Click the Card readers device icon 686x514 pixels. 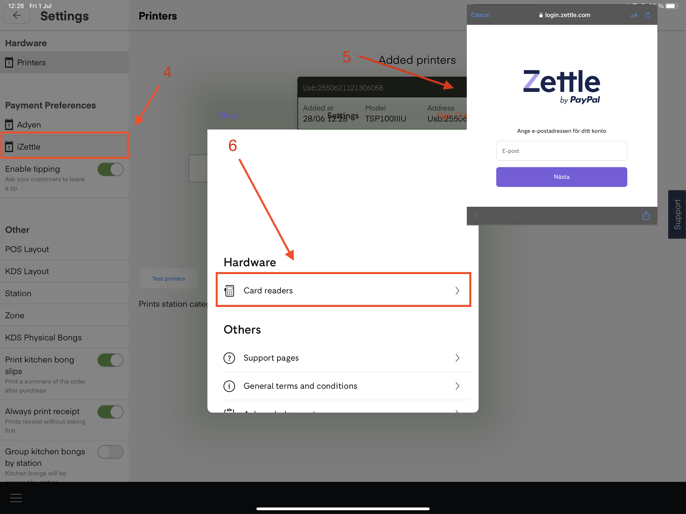pyautogui.click(x=229, y=291)
